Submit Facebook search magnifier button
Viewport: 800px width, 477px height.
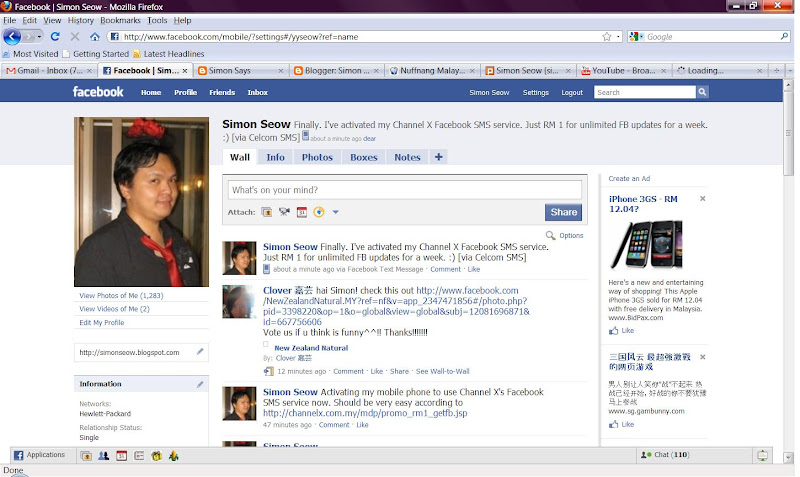pyautogui.click(x=702, y=92)
